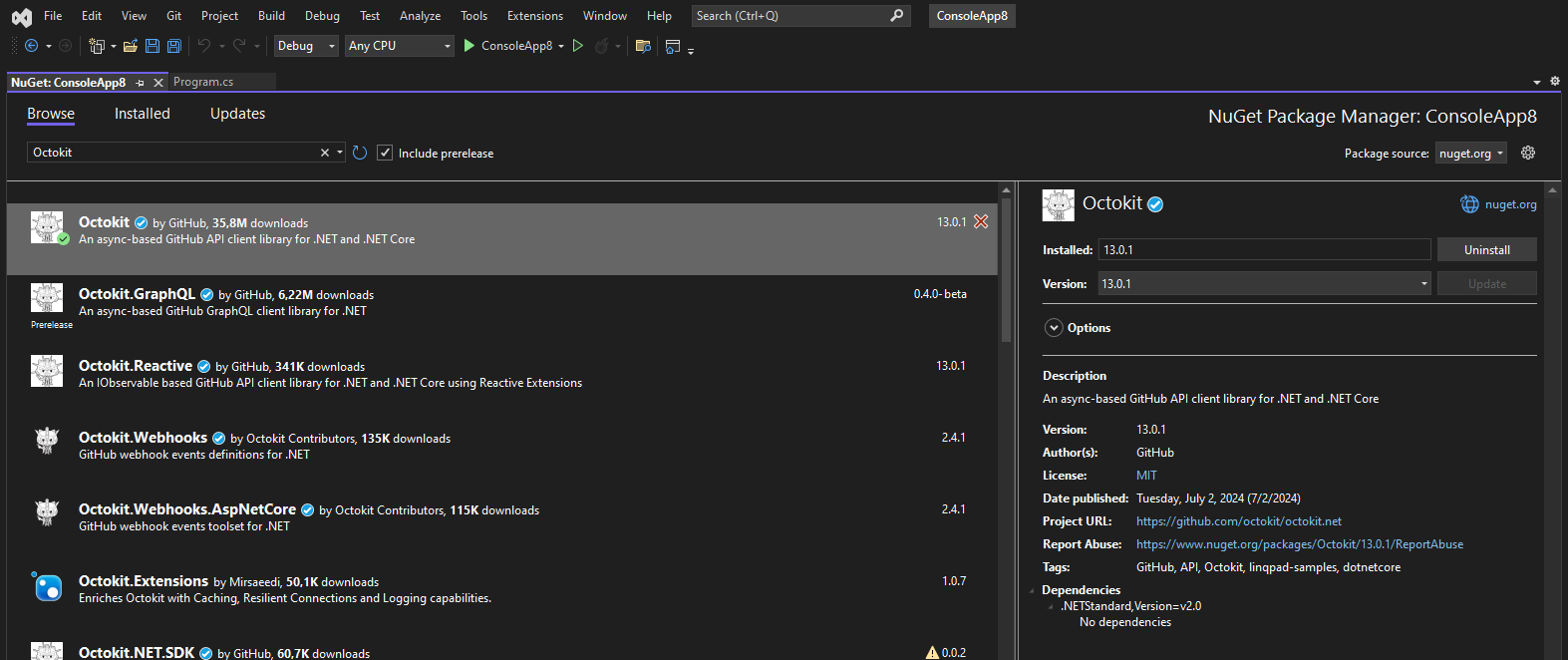The height and width of the screenshot is (660, 1568).
Task: Open the Git menu
Action: [174, 16]
